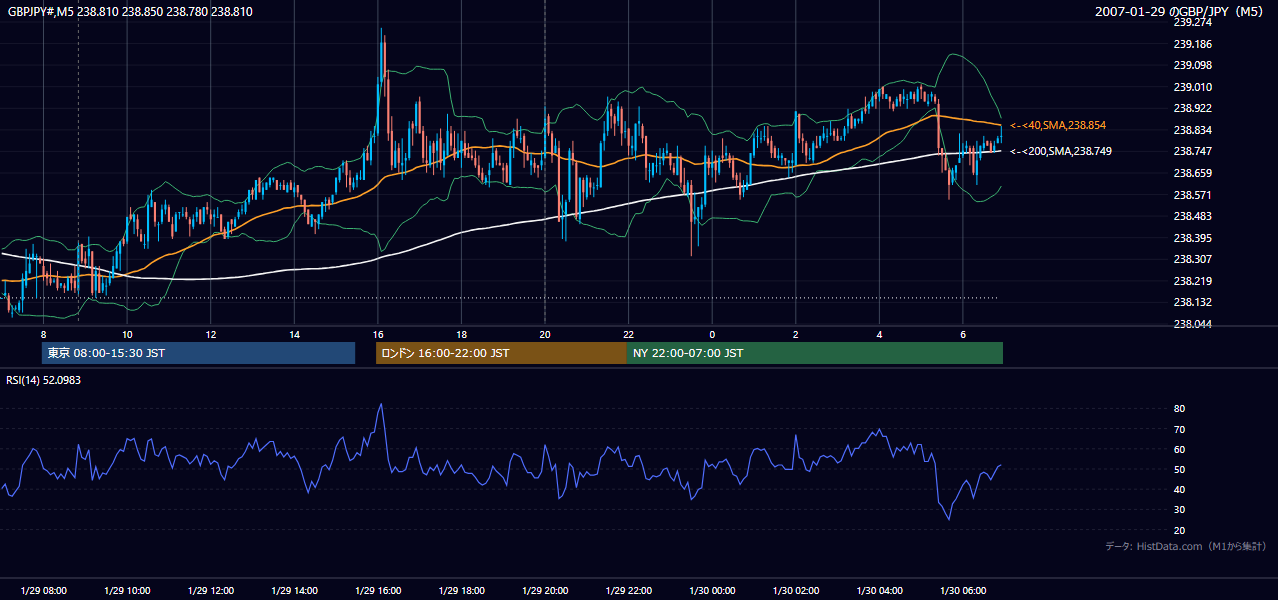Click hour label 16 below the price chart
Viewport: 1278px width, 600px height.
378,334
